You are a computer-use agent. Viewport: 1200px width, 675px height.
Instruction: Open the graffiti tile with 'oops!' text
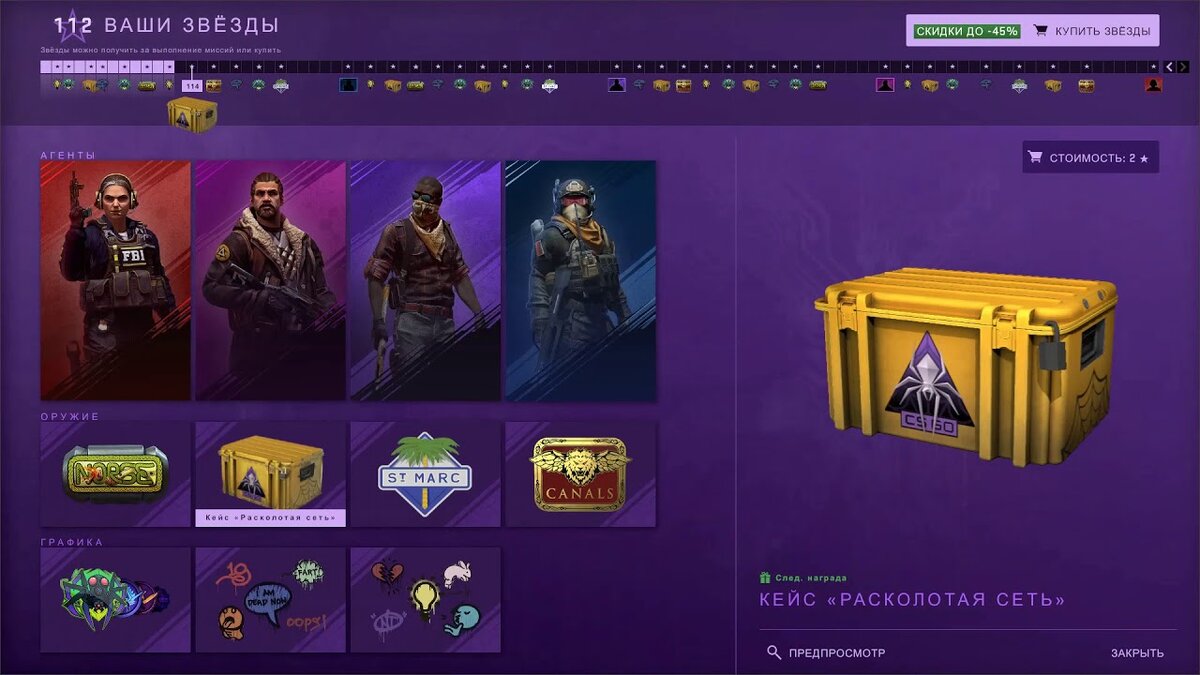pos(270,599)
